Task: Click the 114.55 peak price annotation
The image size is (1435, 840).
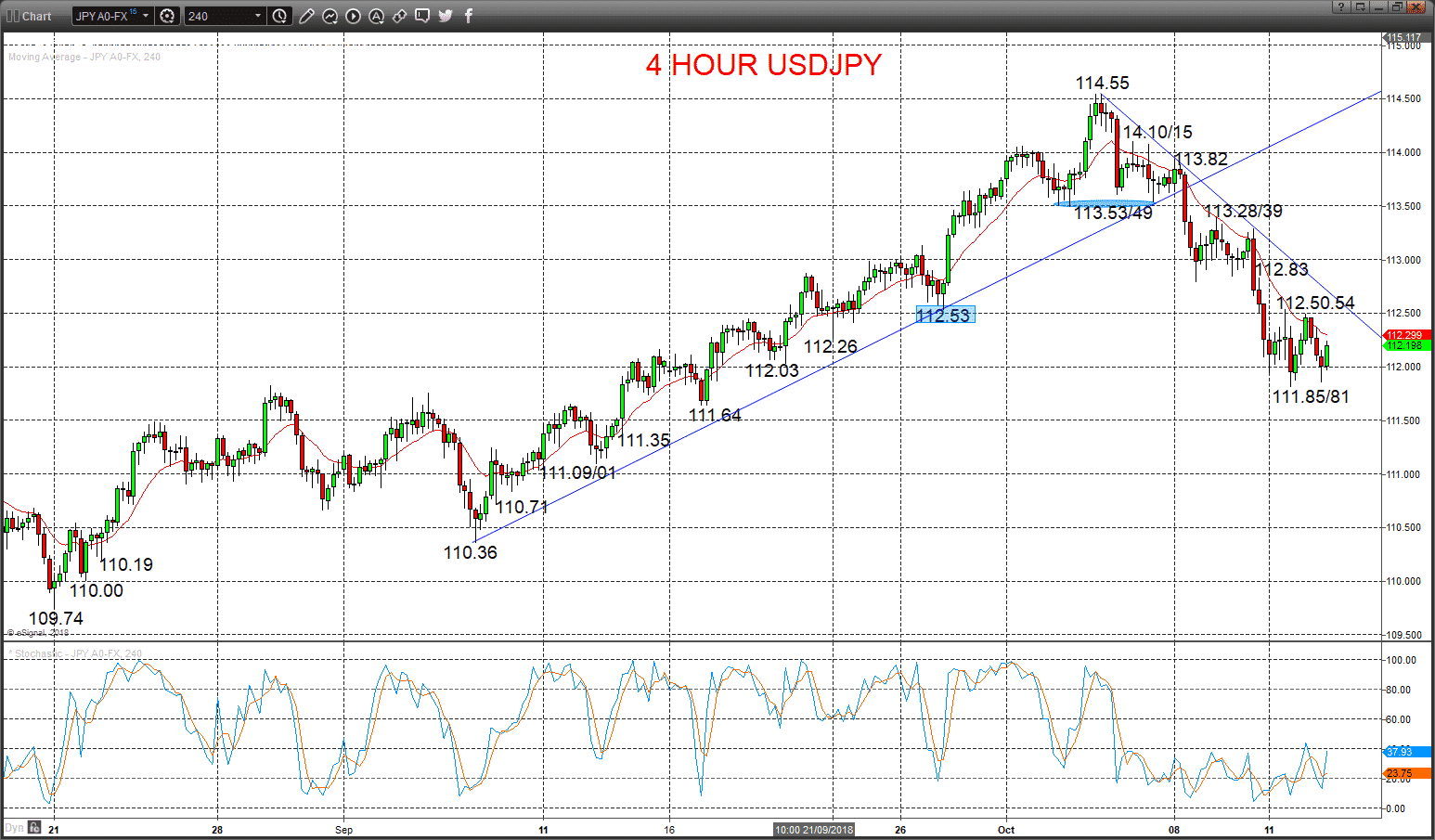Action: click(x=1103, y=84)
